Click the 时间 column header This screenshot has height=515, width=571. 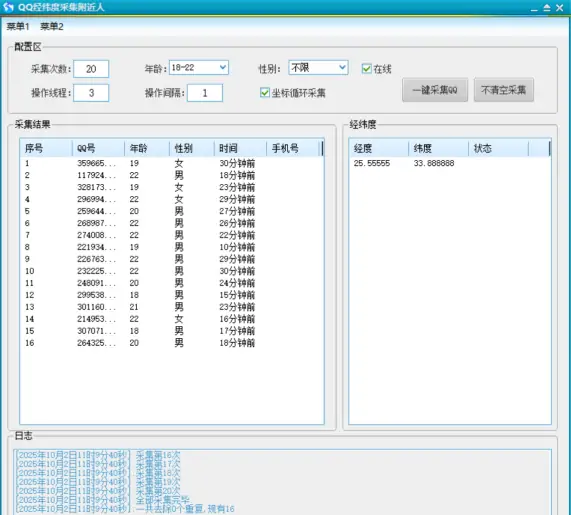tap(240, 148)
